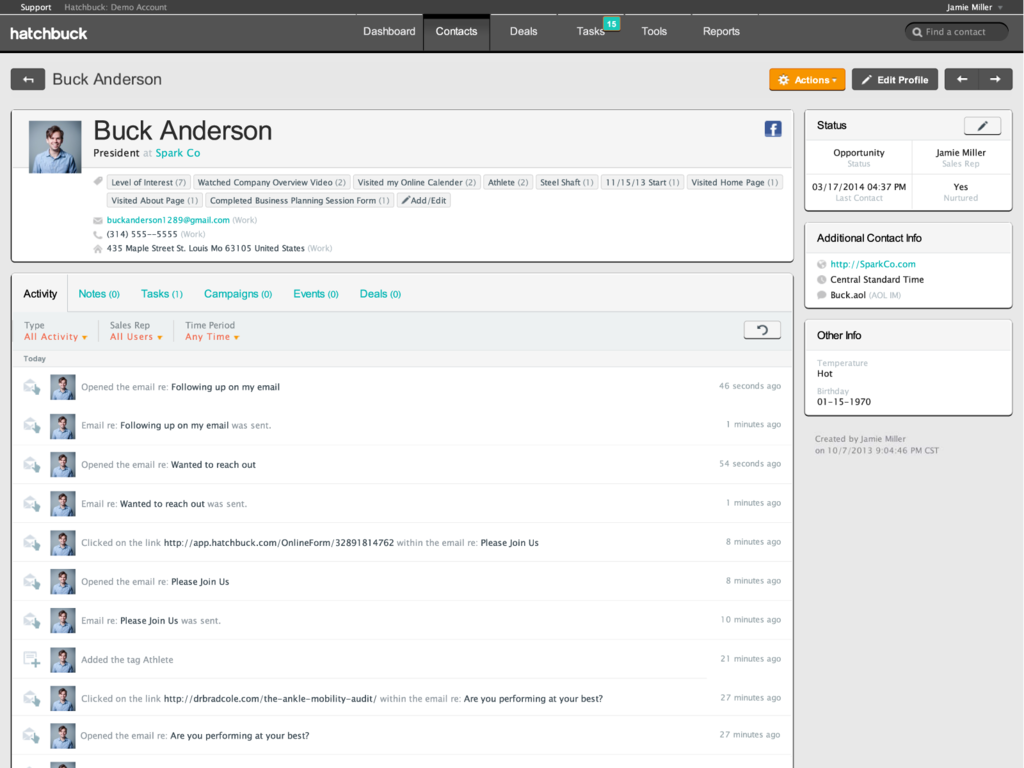Open the Spark Co company link
Viewport: 1024px width, 768px height.
pos(178,153)
